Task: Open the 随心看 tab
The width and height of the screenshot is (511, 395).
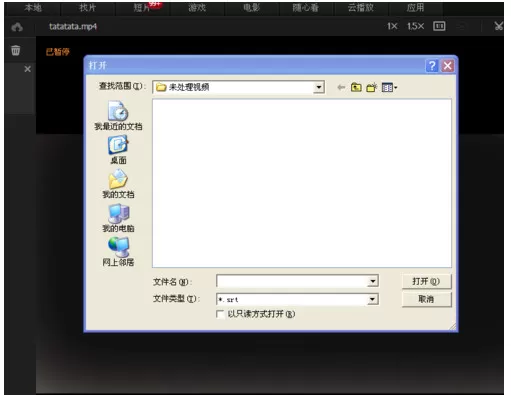Action: [306, 7]
